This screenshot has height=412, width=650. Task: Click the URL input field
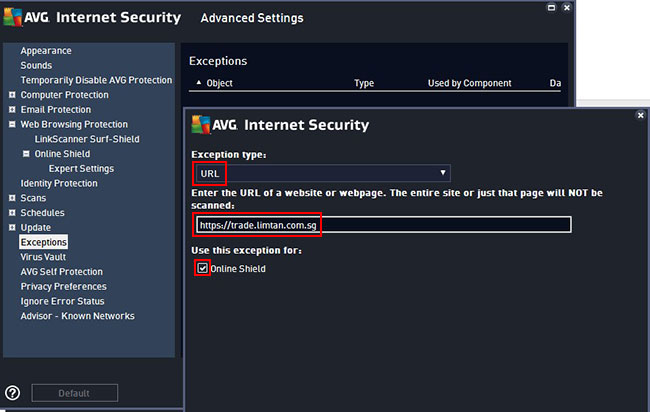383,225
